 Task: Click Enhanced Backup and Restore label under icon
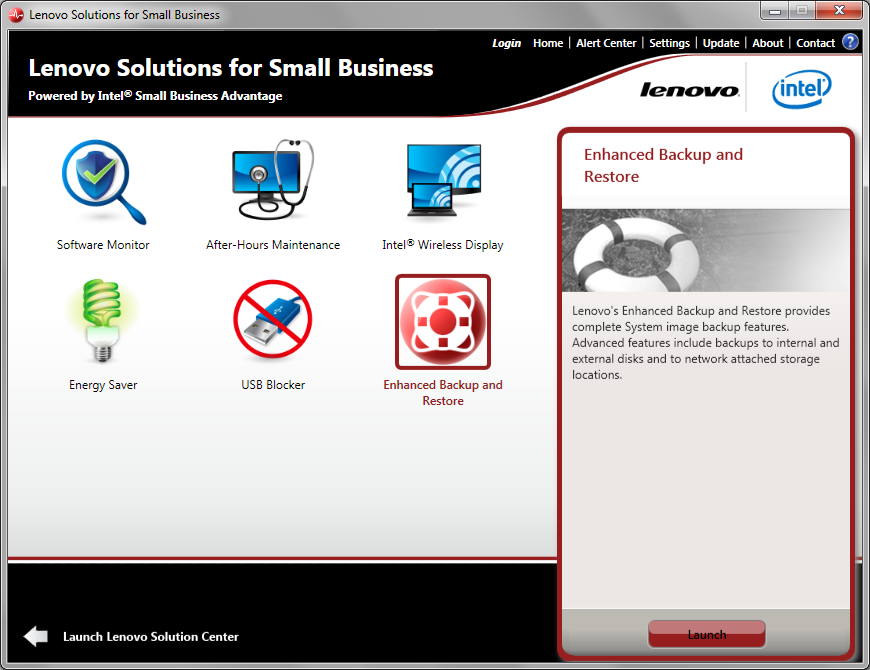click(443, 393)
